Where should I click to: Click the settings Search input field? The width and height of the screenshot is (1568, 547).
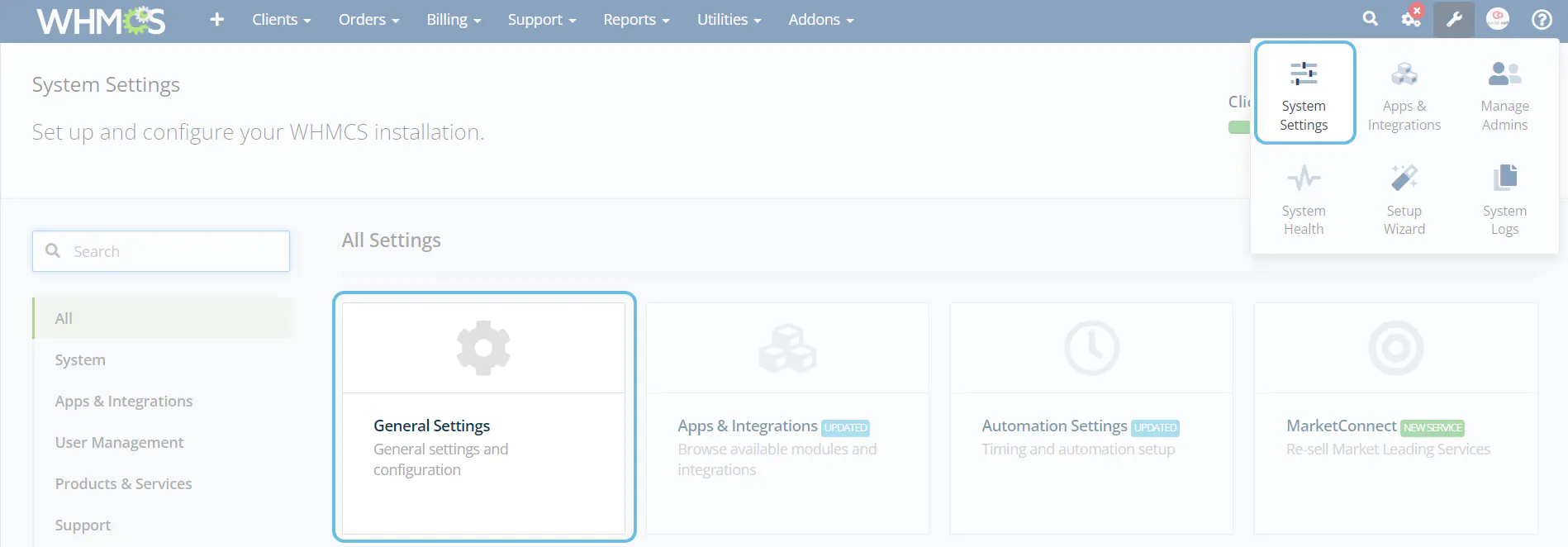(173, 251)
